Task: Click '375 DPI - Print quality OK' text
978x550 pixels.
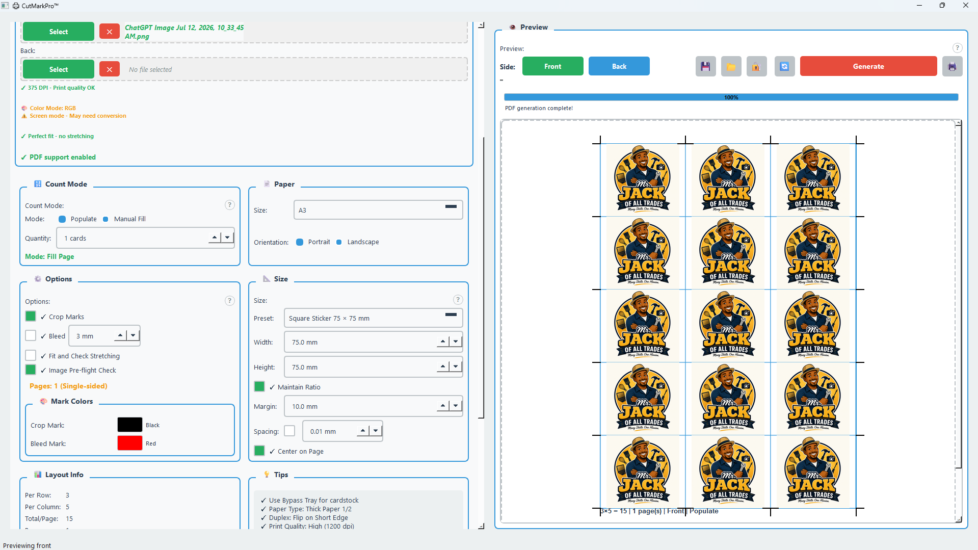Action: [61, 88]
